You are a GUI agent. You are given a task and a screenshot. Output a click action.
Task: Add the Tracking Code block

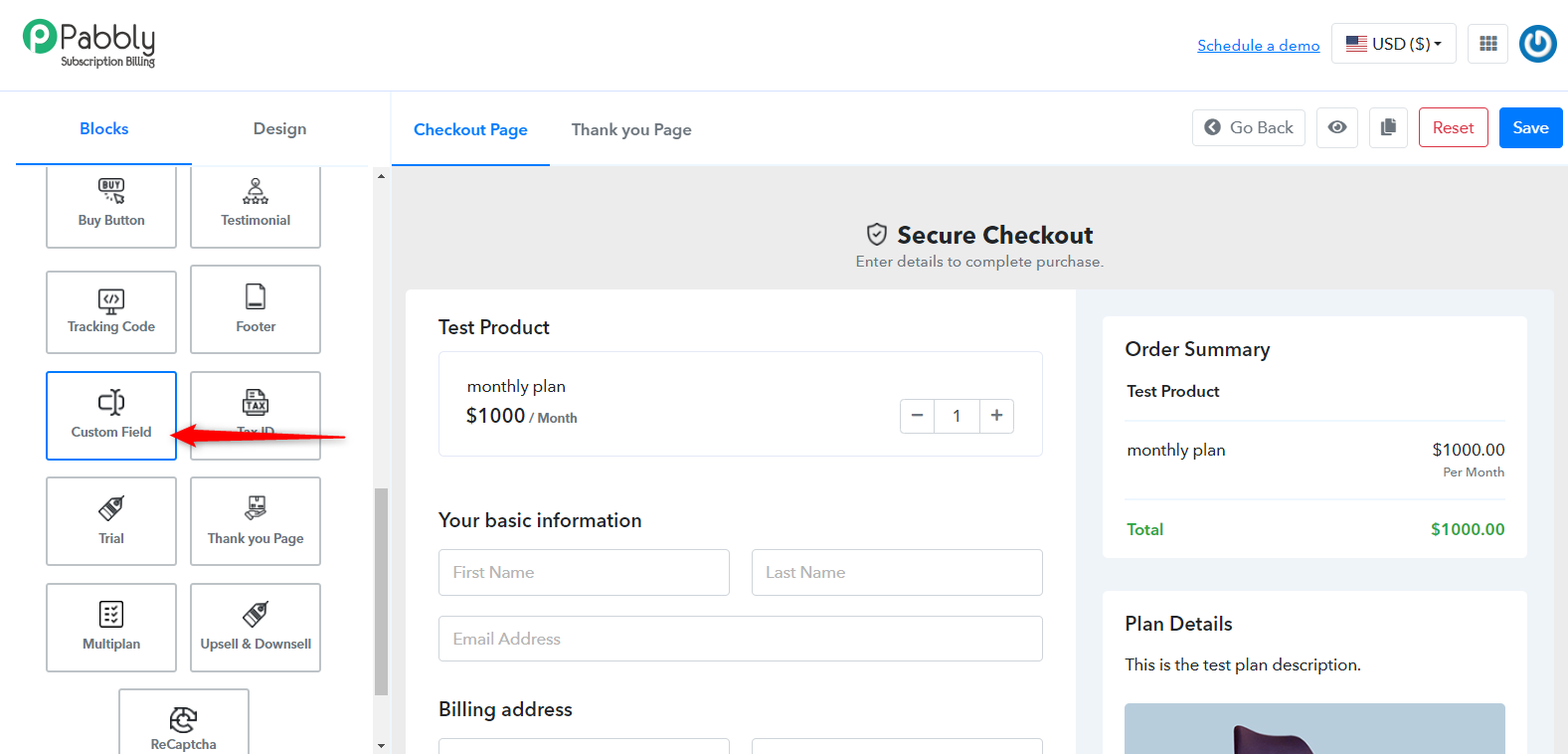(111, 311)
